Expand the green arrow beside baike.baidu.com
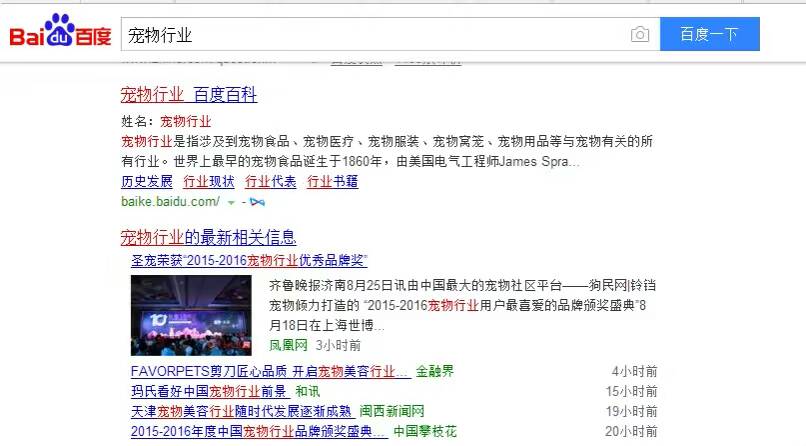 (x=231, y=202)
